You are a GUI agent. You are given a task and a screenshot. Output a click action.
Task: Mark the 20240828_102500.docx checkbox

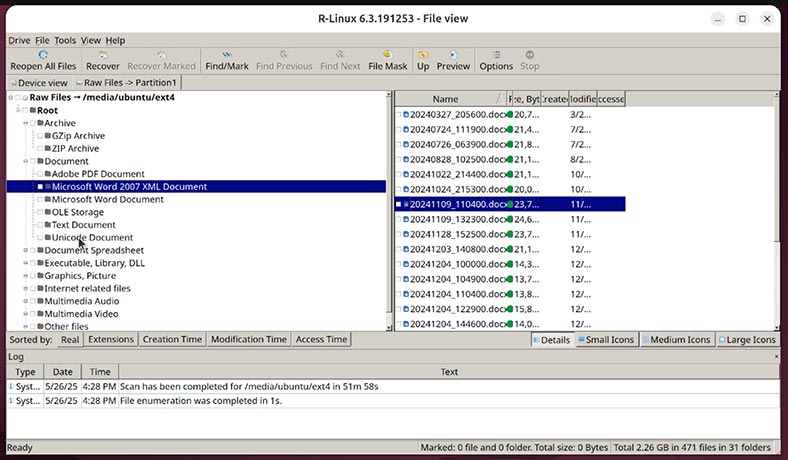click(399, 159)
